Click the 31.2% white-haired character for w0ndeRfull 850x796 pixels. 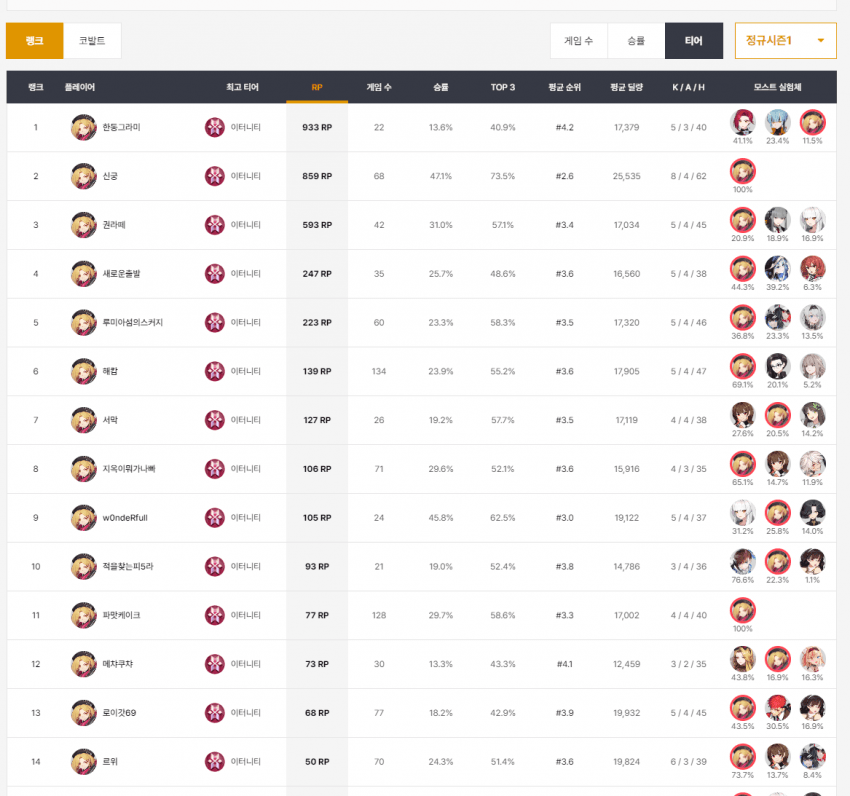click(x=742, y=513)
